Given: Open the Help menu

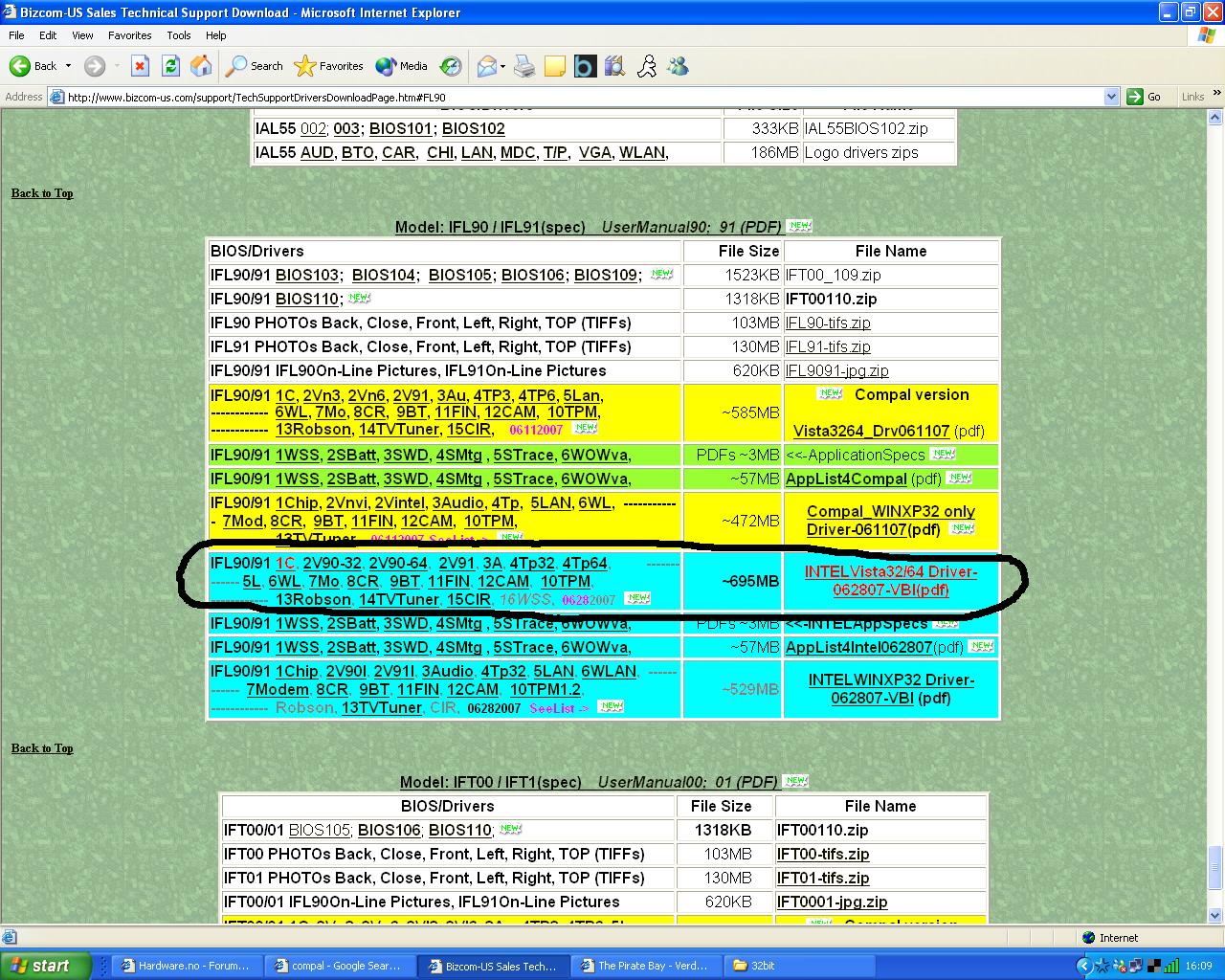Looking at the screenshot, I should coord(216,35).
